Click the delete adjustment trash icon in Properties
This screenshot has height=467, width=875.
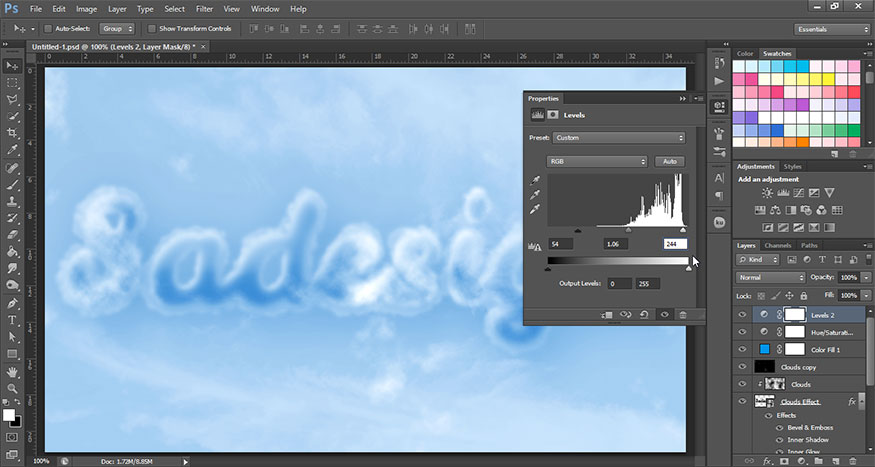pos(683,314)
